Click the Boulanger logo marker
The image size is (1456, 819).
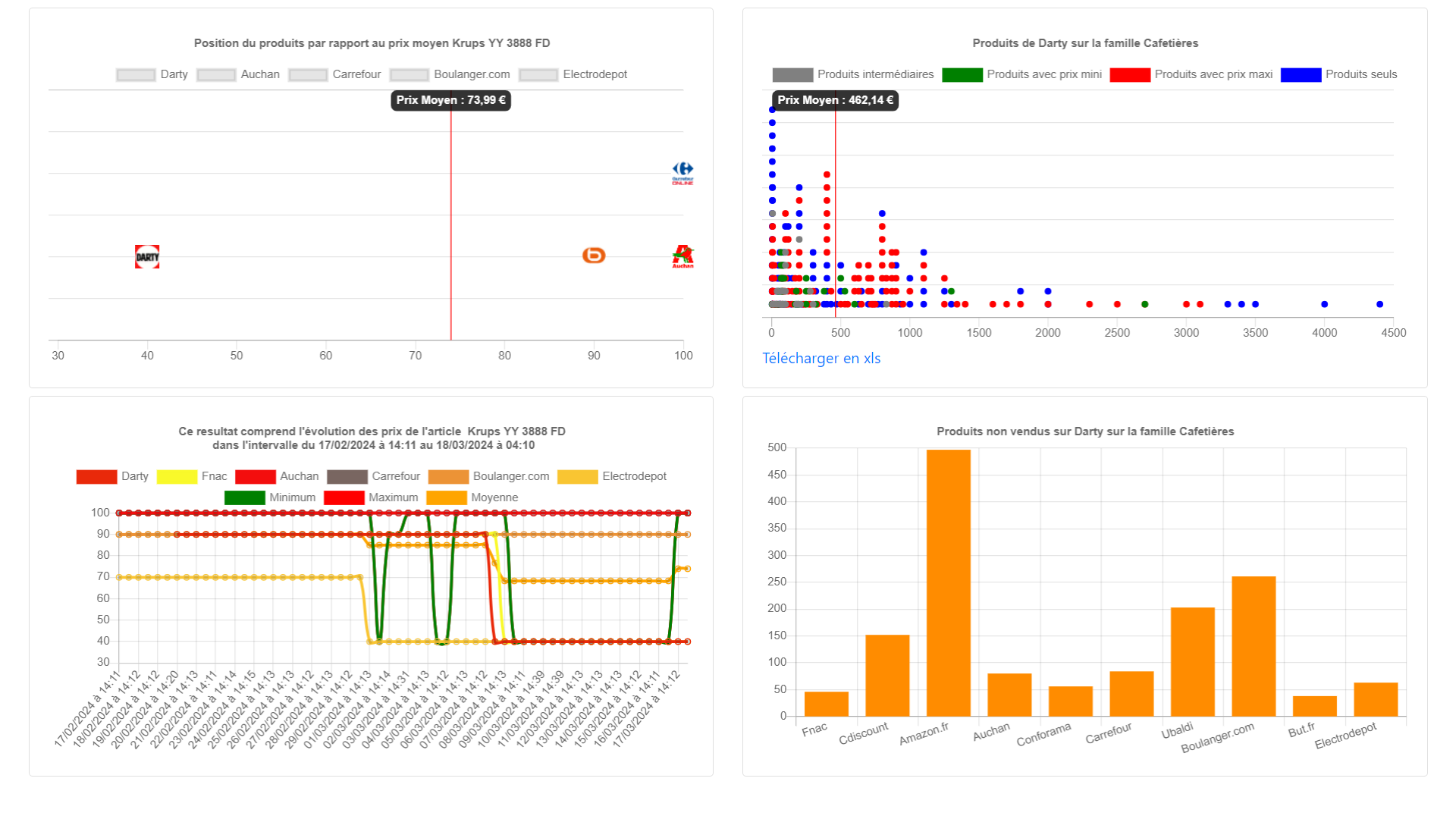pos(594,256)
